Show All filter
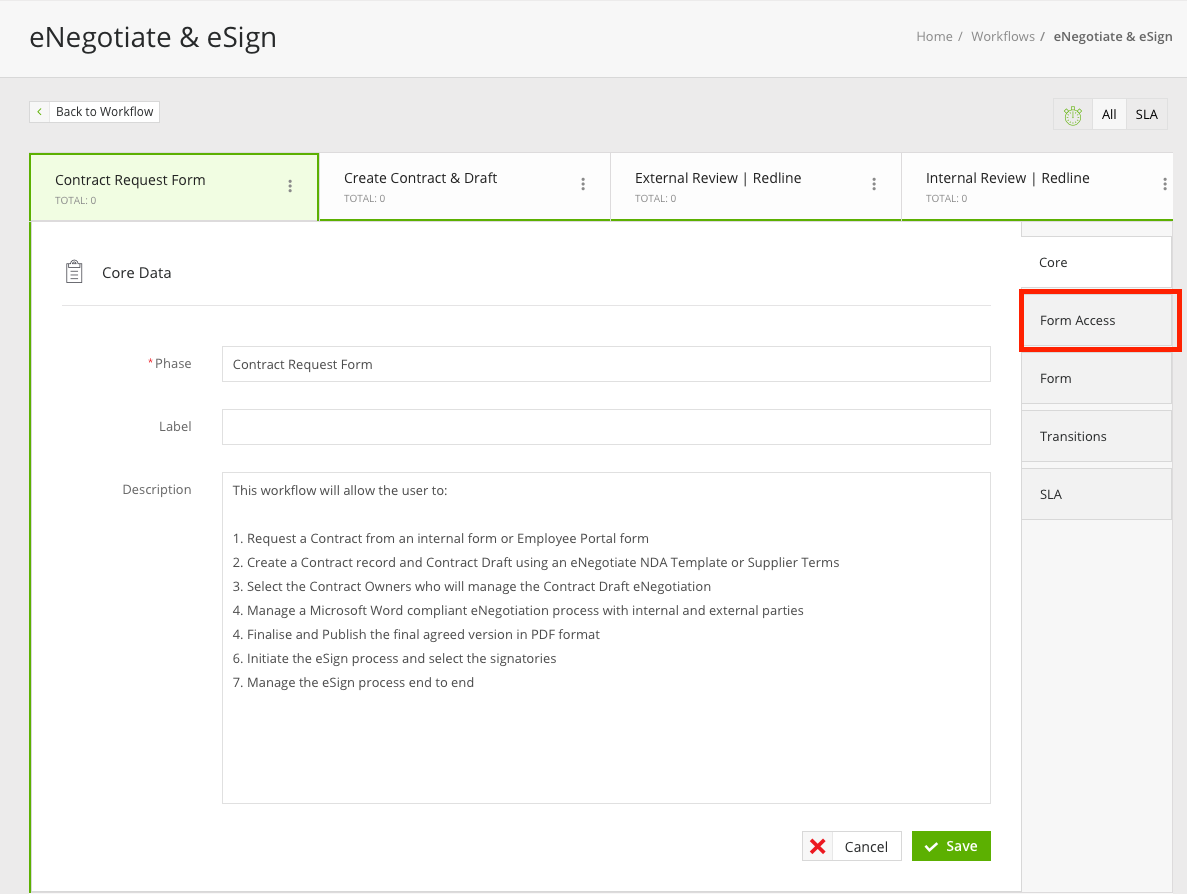 pos(1109,115)
